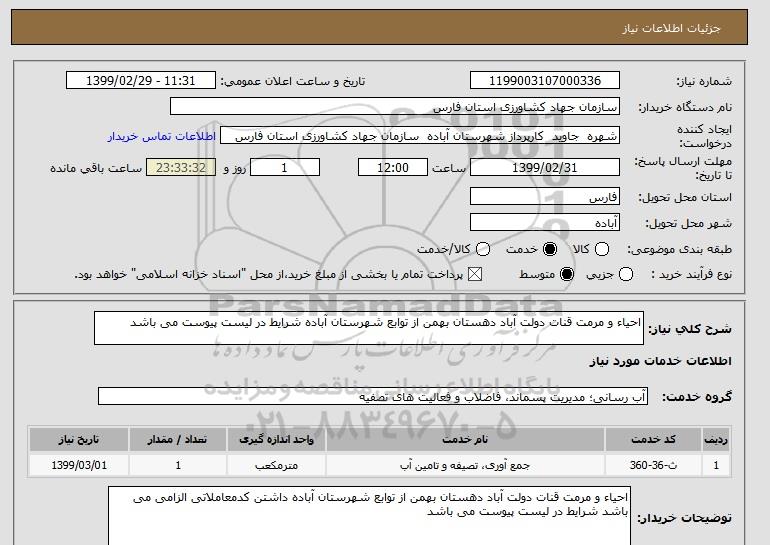Image resolution: width=770 pixels, height=545 pixels.
Task: Click the توضیحات خریدار label
Action: pos(684,518)
